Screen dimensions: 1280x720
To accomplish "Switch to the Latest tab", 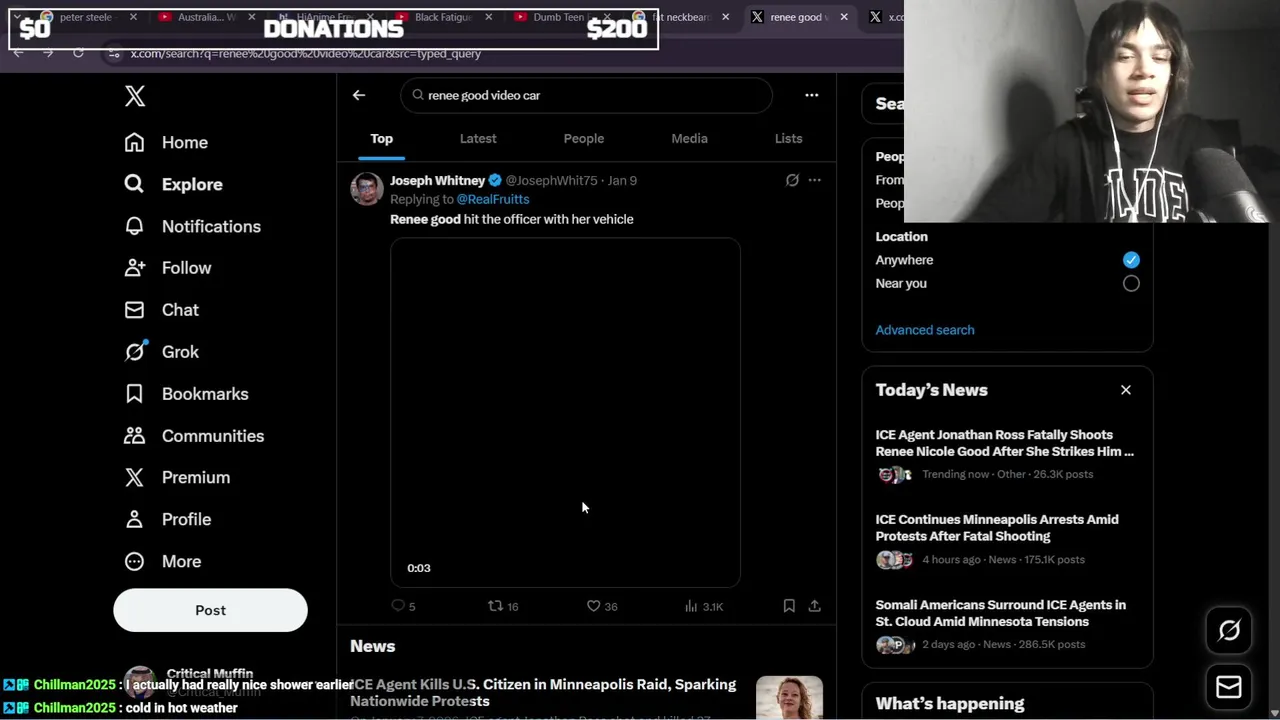I will click(x=478, y=139).
